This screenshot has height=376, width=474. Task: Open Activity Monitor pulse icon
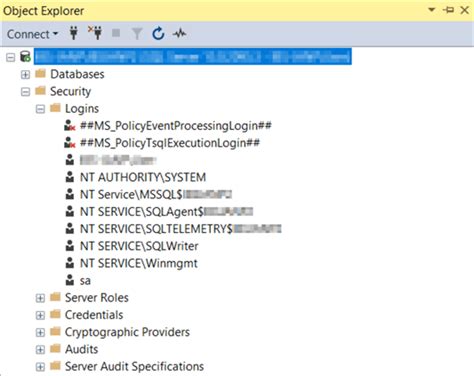(x=180, y=33)
